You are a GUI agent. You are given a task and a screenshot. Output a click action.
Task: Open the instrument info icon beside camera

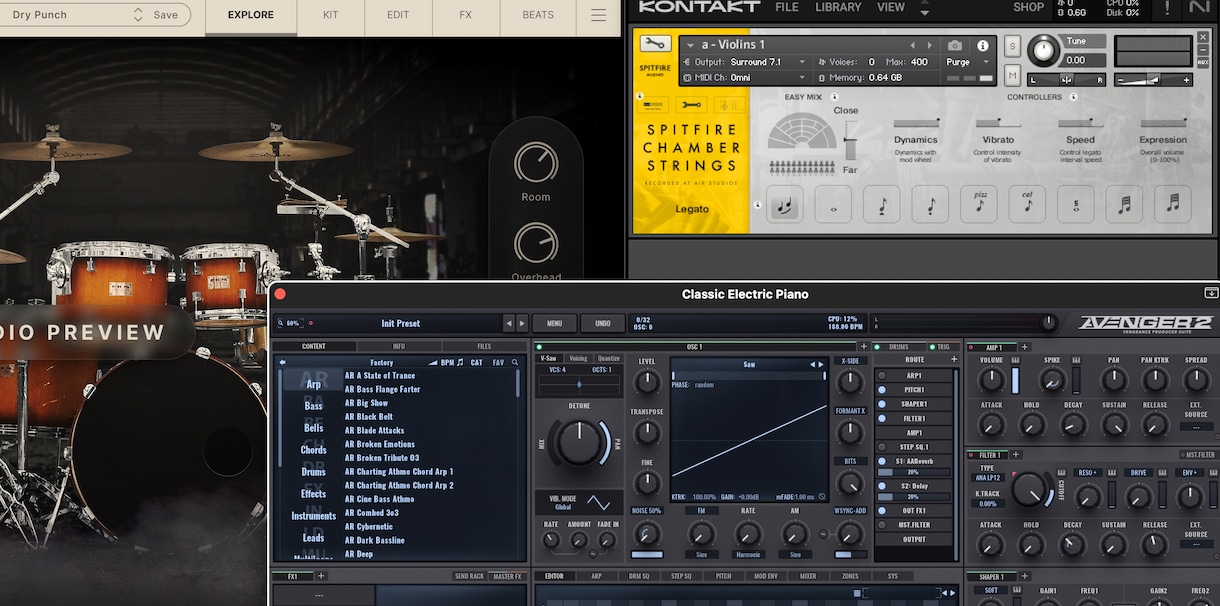click(x=982, y=46)
